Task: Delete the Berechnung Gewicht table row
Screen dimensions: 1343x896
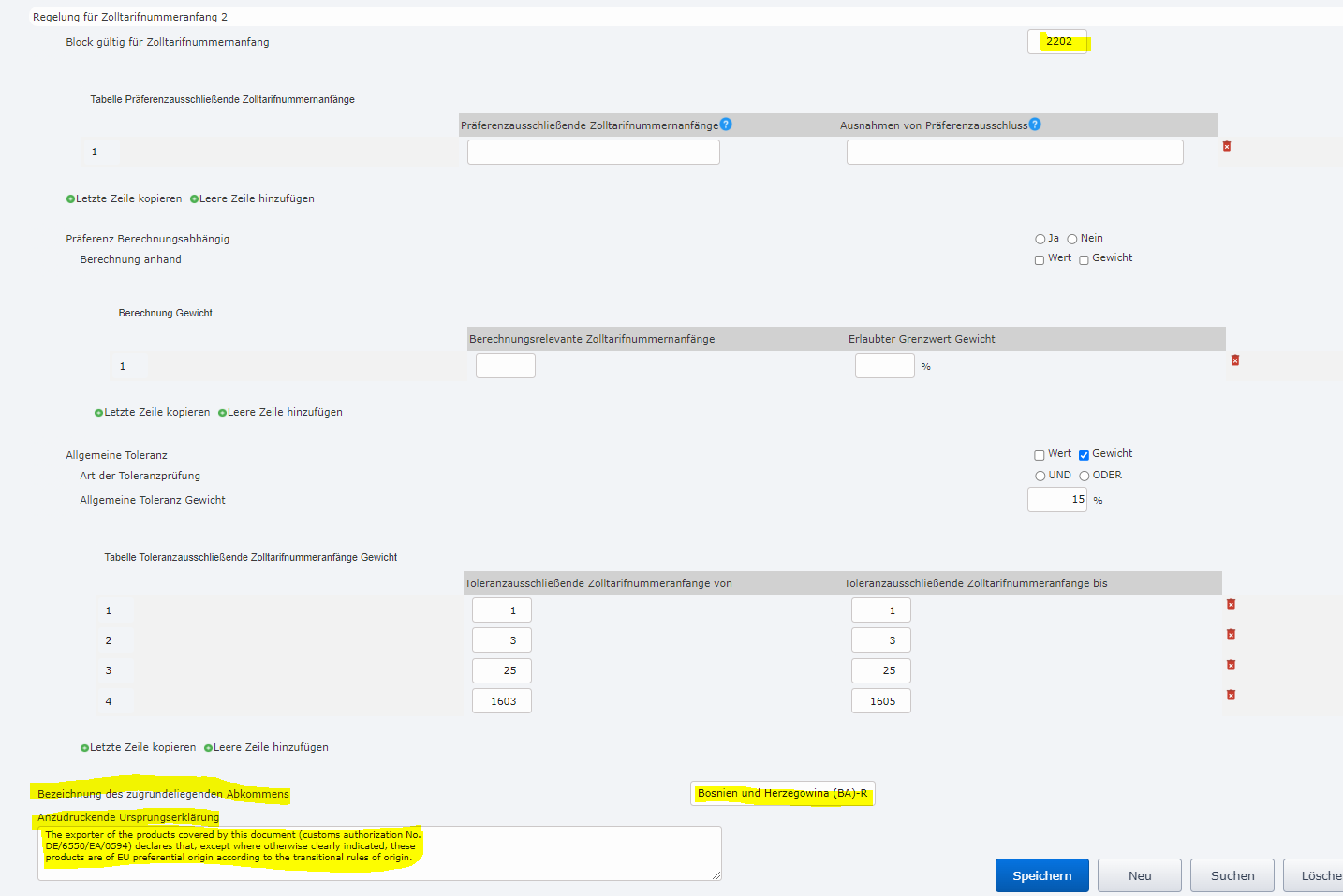Action: coord(1234,360)
